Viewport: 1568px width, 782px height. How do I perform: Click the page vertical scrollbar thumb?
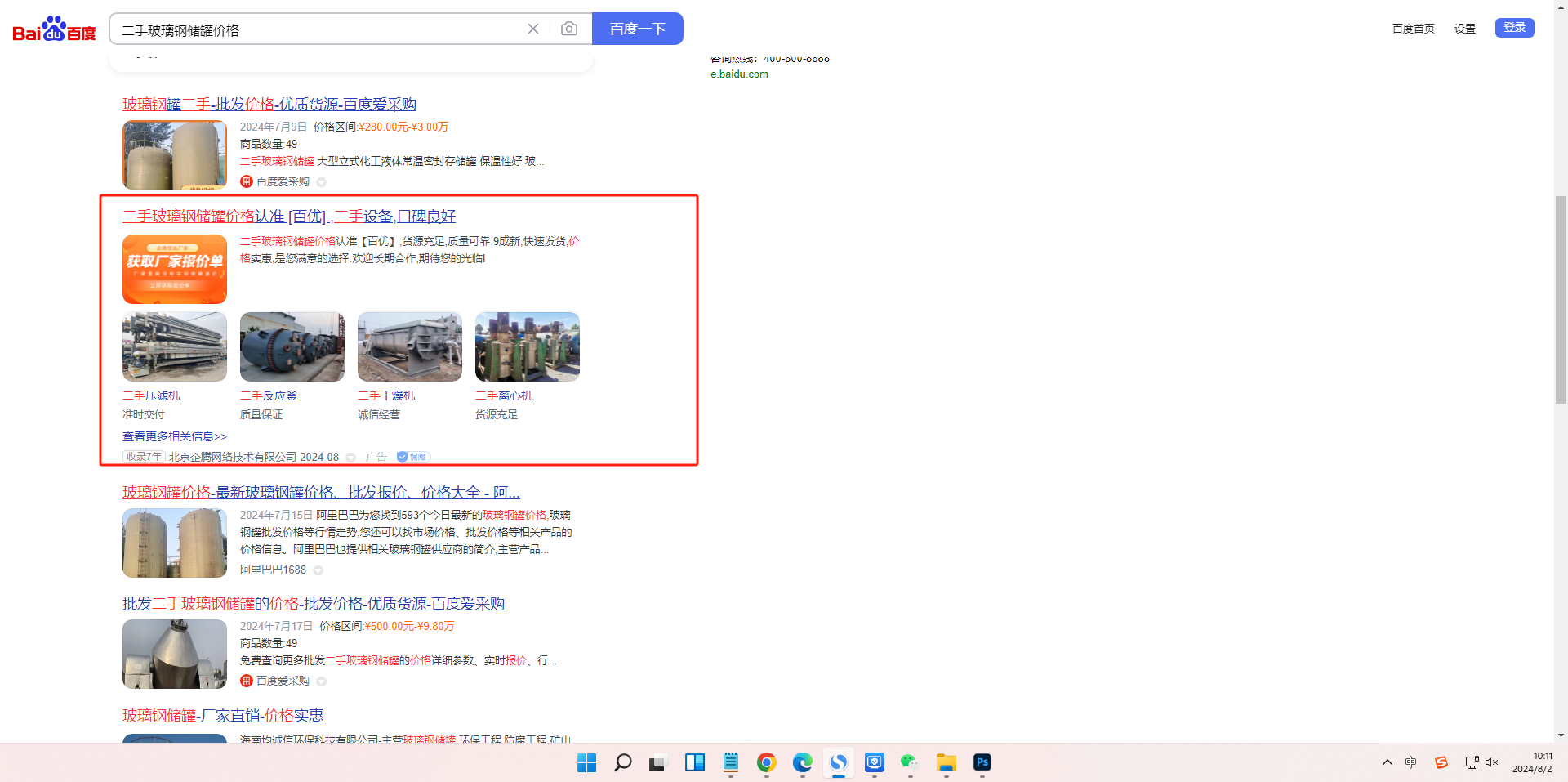[x=1561, y=299]
